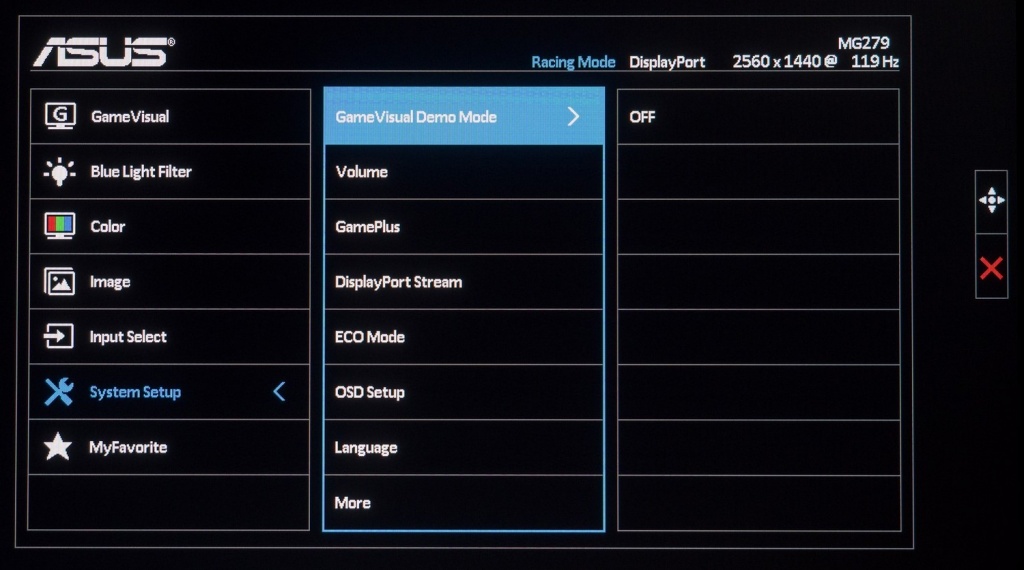
Task: Click the five-way navigation joystick icon
Action: (991, 200)
